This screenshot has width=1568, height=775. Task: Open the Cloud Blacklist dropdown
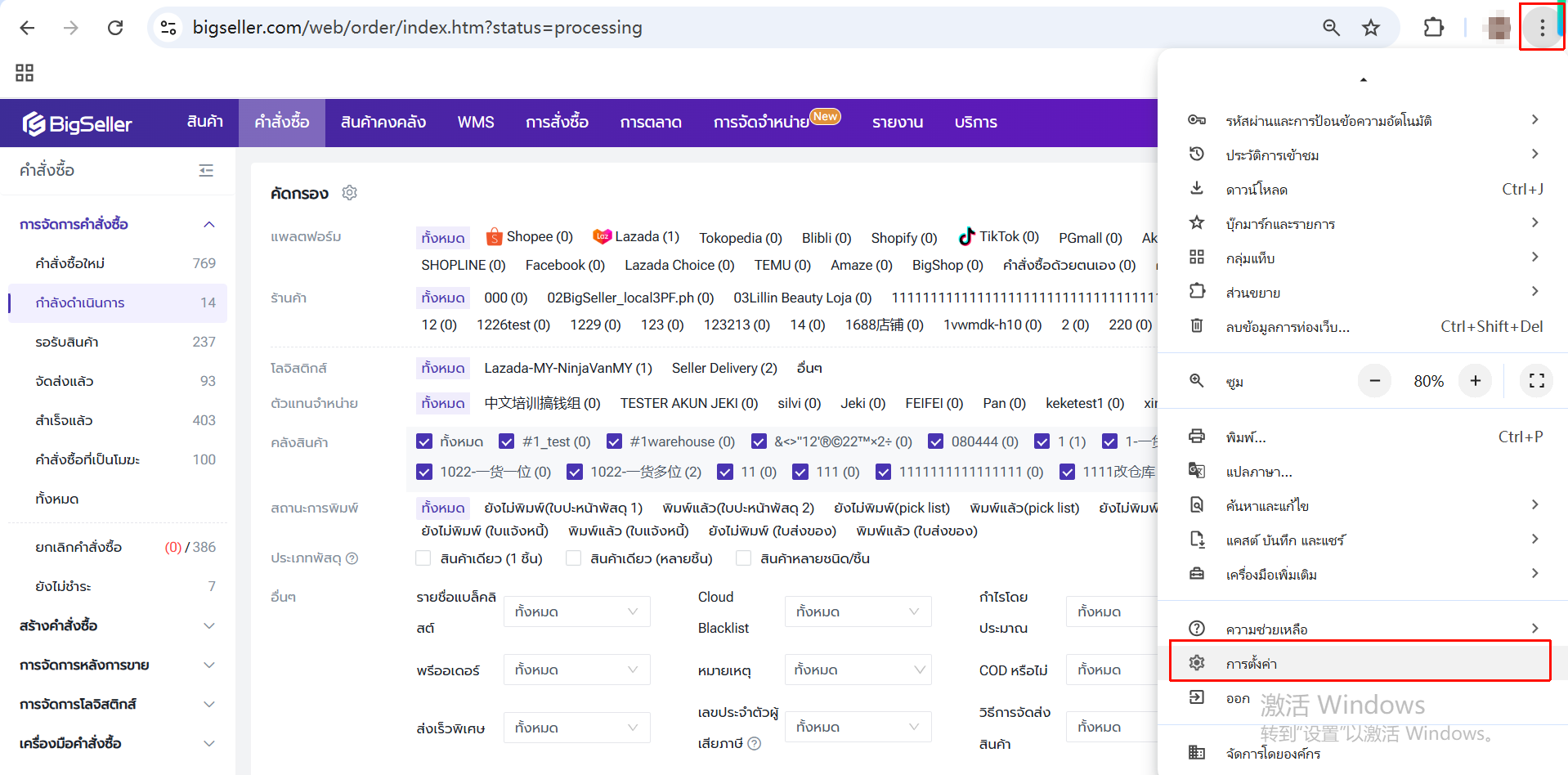pyautogui.click(x=858, y=611)
